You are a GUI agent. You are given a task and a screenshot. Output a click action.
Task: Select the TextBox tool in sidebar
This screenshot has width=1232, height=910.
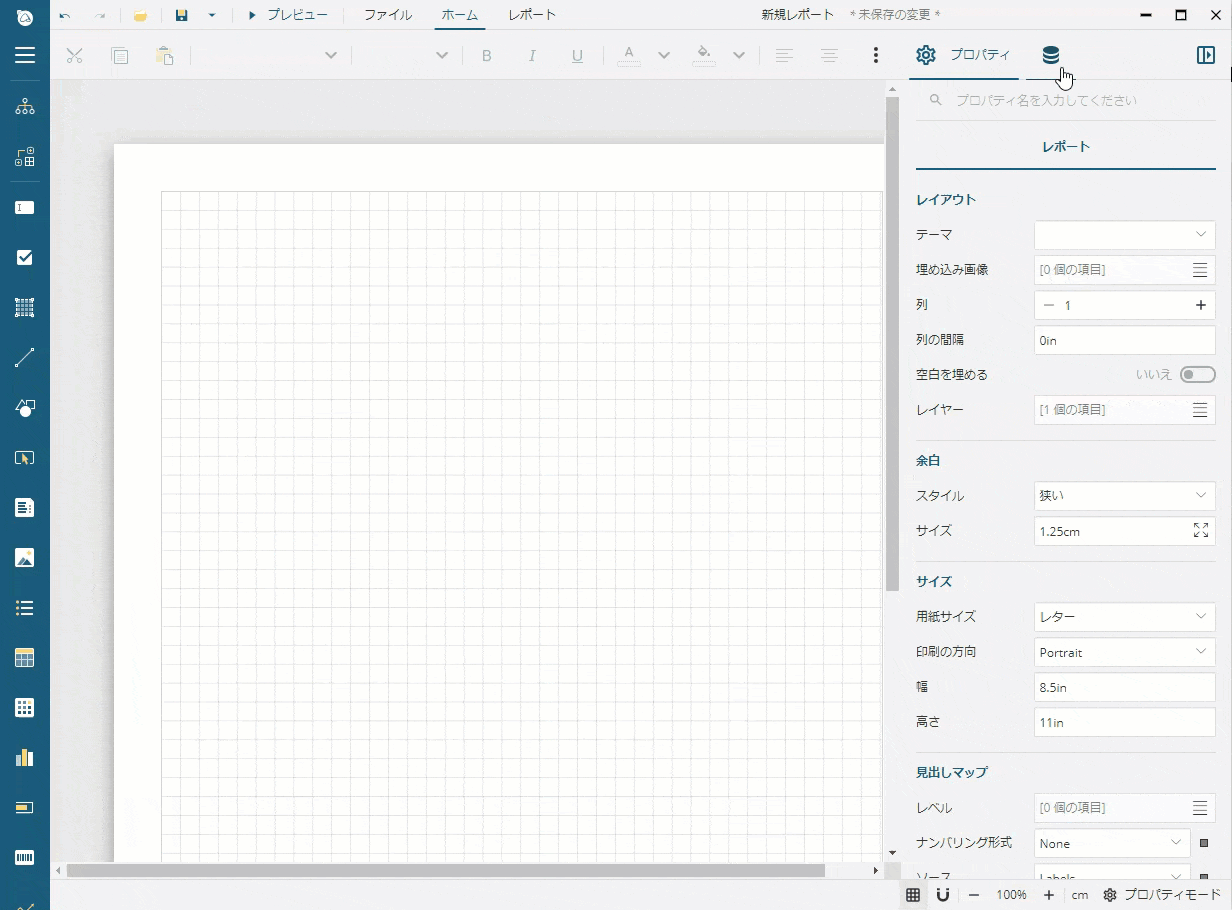click(x=25, y=207)
